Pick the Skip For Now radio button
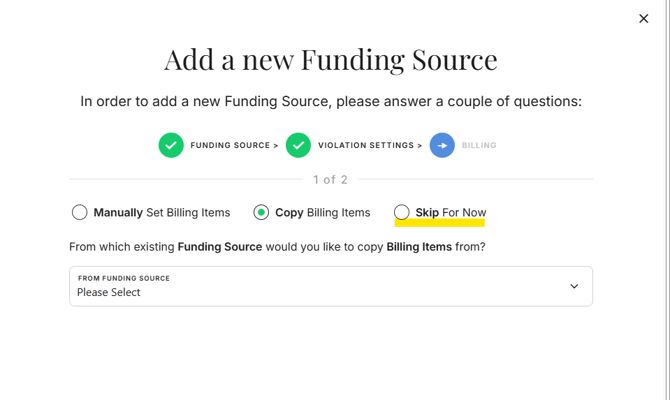Screen dimensions: 670x400 tap(402, 212)
